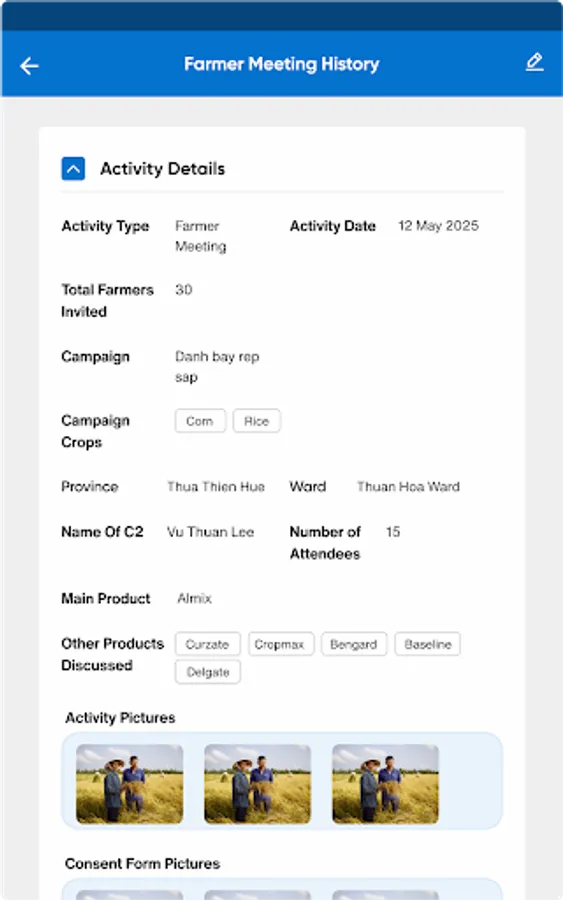The image size is (563, 900).
Task: Click the Campaign Crops label
Action: (x=95, y=432)
